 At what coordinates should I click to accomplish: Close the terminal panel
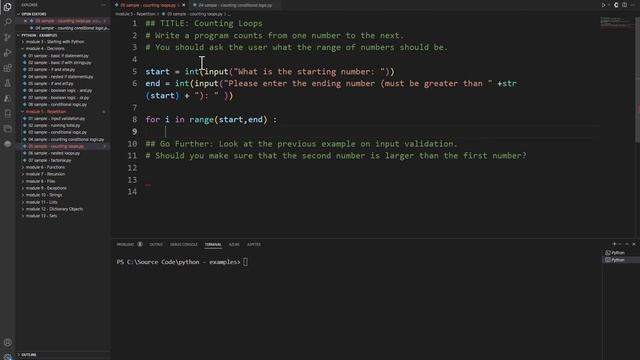pyautogui.click(x=634, y=244)
